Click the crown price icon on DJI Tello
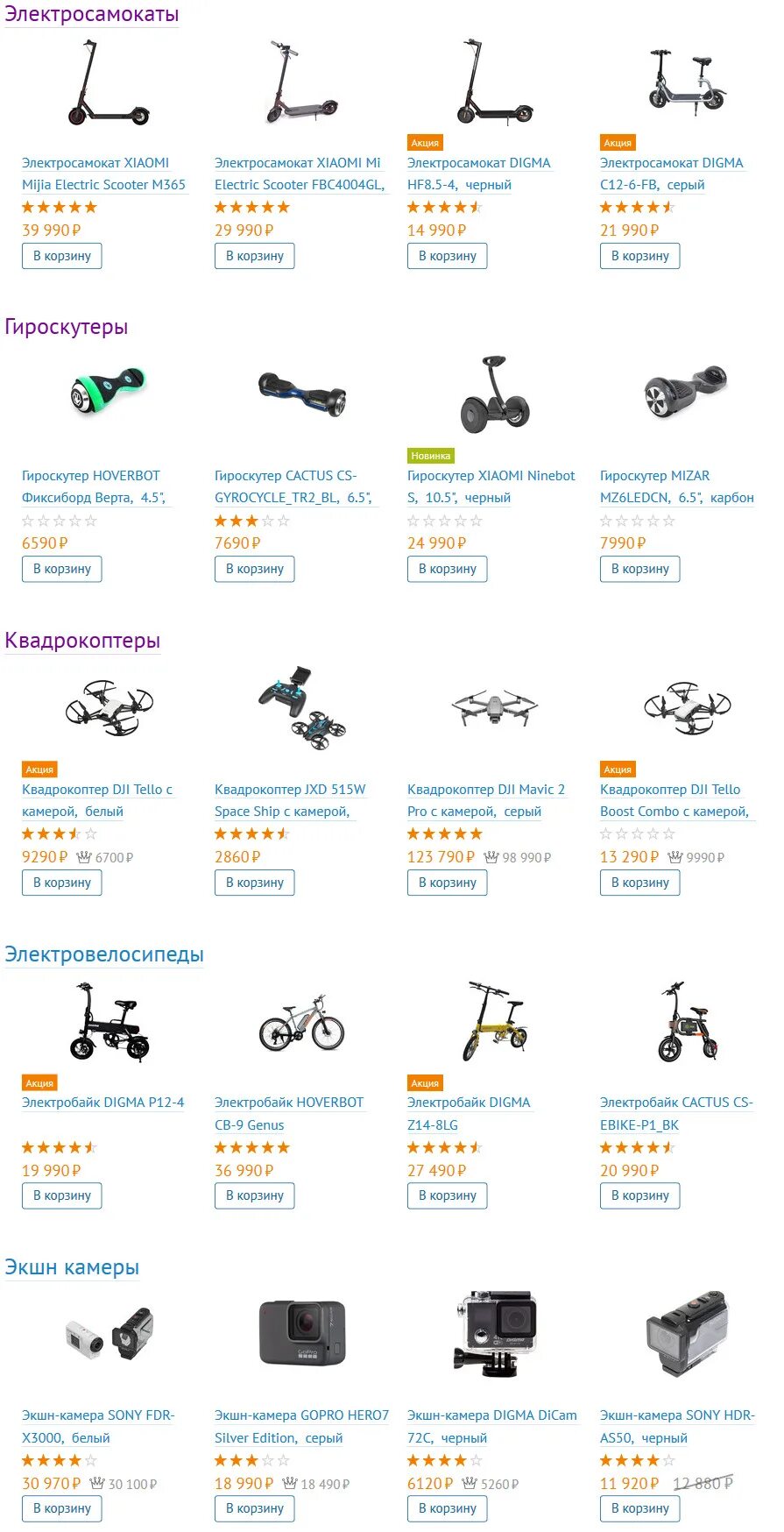Viewport: 784px width, 1532px height. coord(84,857)
